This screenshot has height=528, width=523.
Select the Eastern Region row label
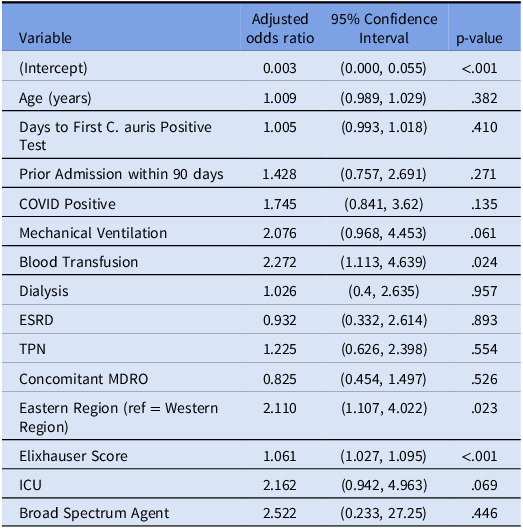(119, 417)
